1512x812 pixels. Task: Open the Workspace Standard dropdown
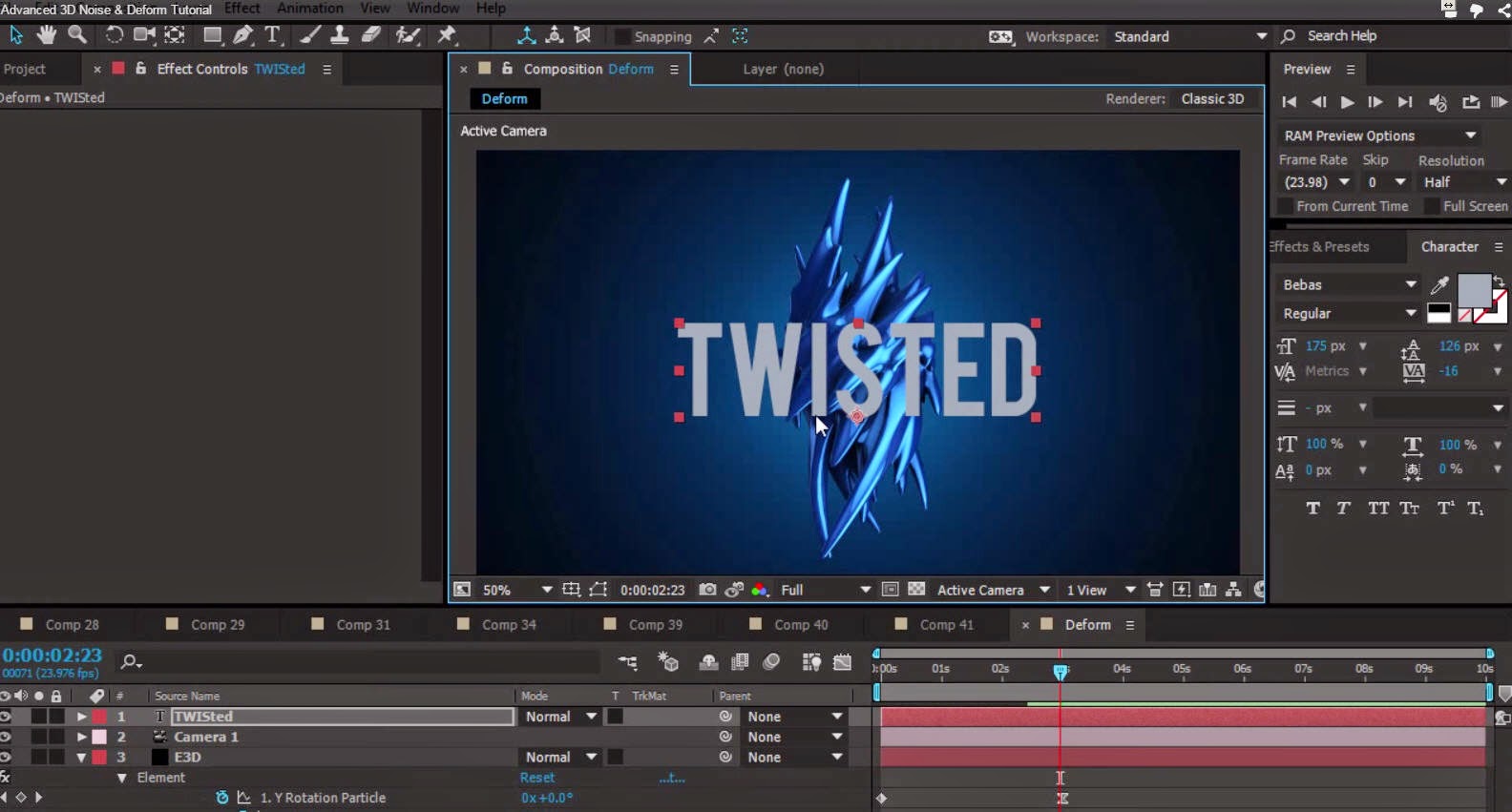point(1190,36)
